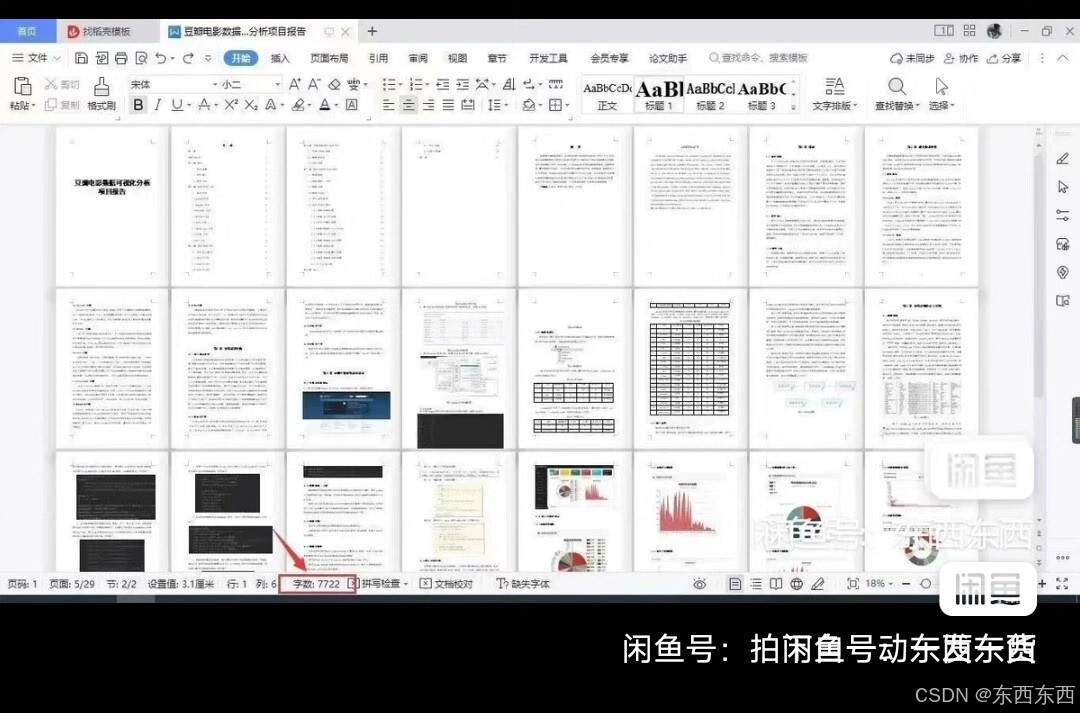This screenshot has width=1080, height=713.
Task: Click Missing Fonts (缺失字体) button
Action: (x=523, y=584)
